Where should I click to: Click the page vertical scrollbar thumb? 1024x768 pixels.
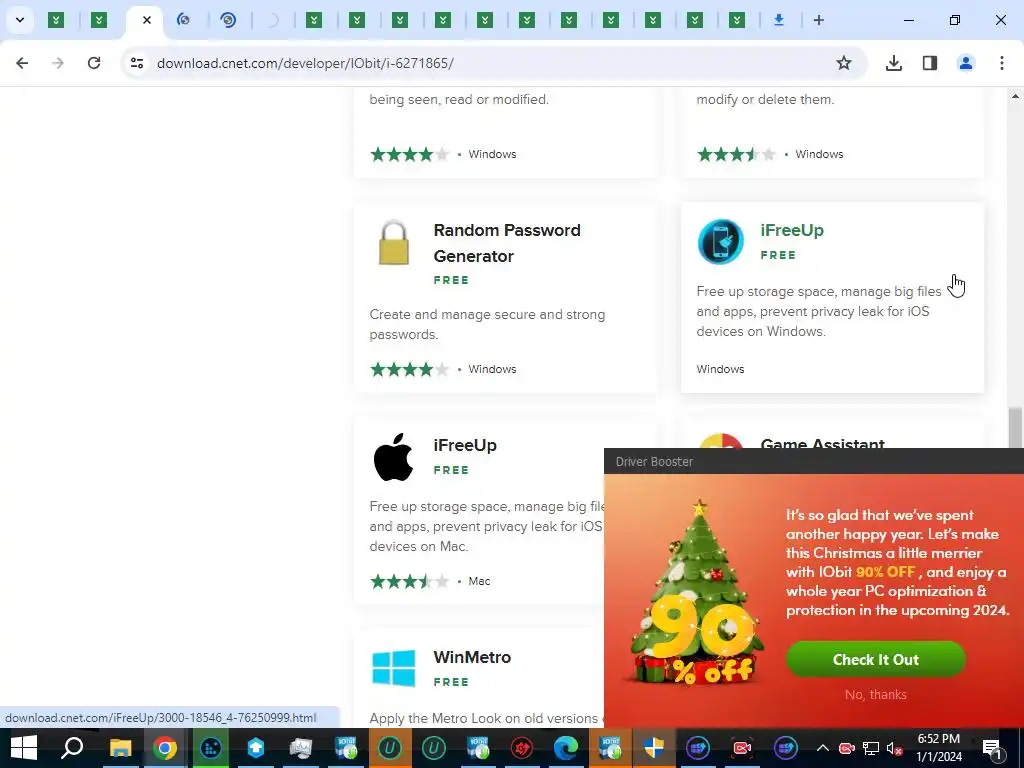tap(1015, 428)
